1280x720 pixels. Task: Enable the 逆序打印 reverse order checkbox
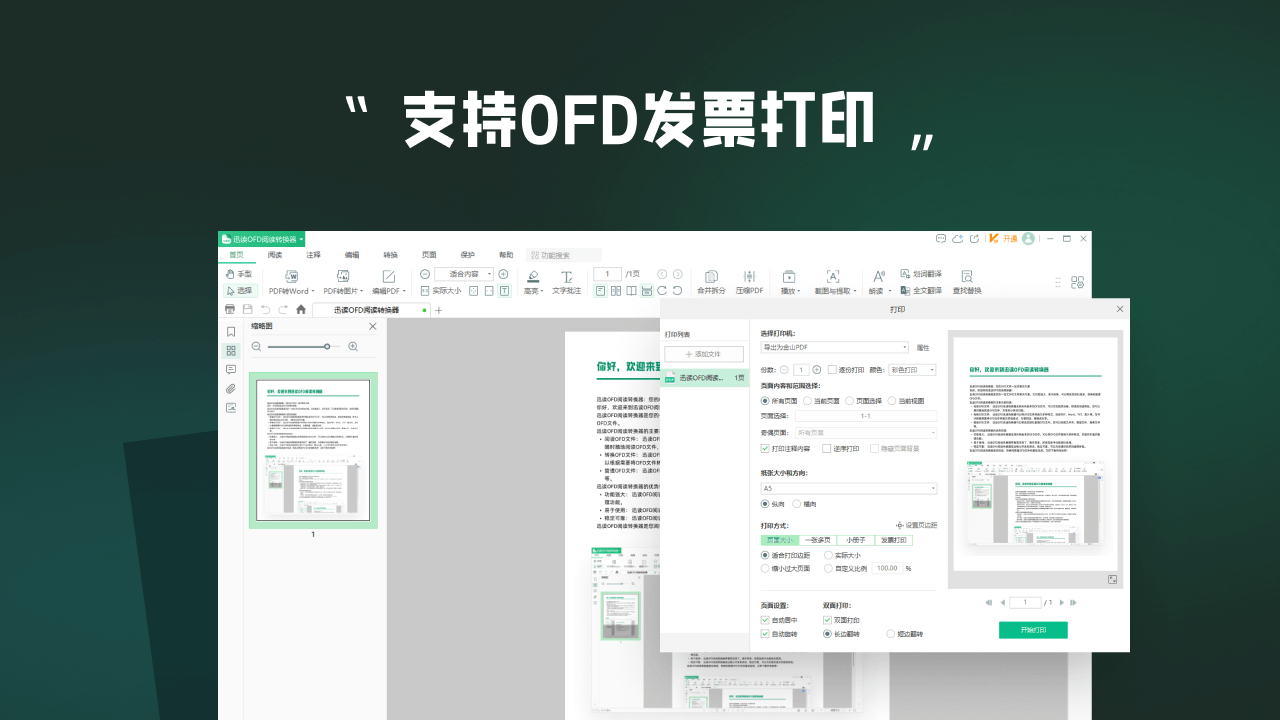[827, 449]
